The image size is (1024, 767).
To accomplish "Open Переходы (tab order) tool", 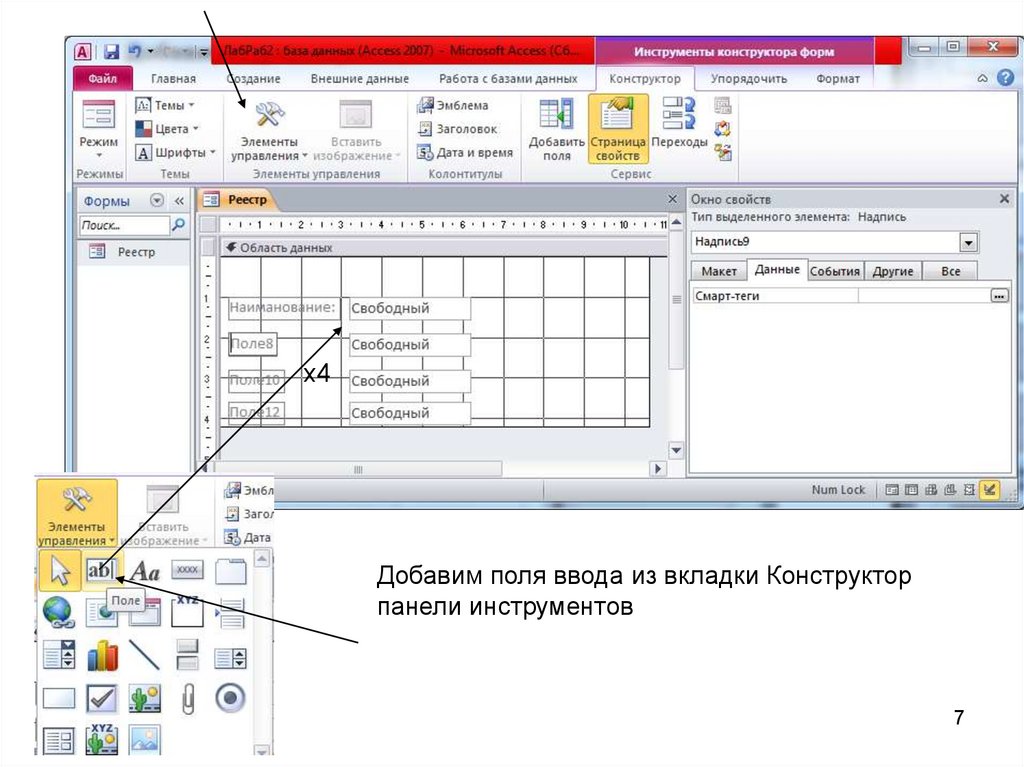I will [679, 124].
